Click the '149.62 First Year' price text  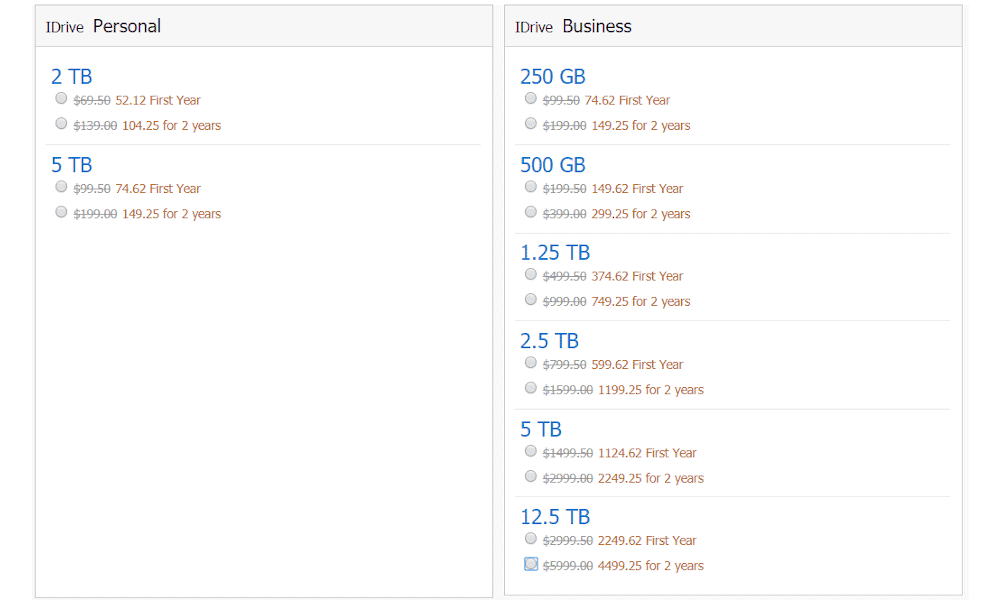tap(638, 189)
